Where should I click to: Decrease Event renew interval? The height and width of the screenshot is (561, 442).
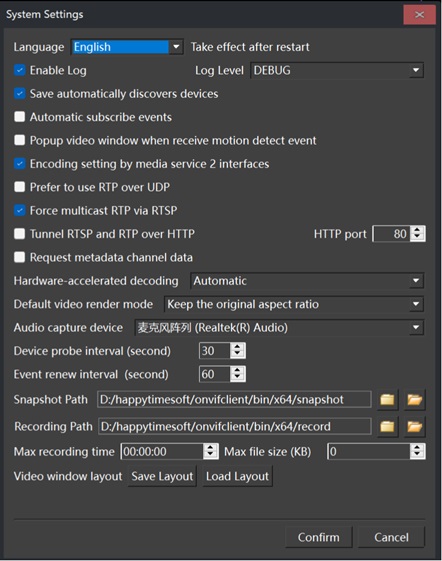click(237, 378)
